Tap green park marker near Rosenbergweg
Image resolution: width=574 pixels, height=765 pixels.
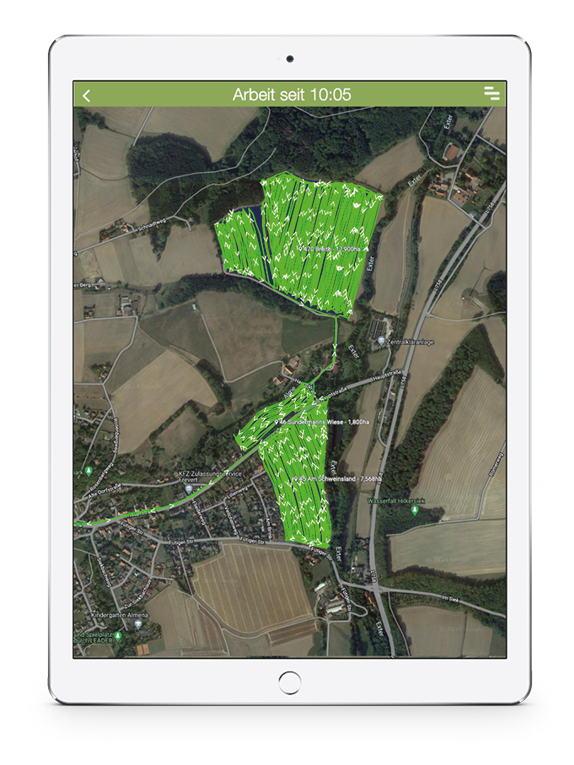[x=88, y=471]
